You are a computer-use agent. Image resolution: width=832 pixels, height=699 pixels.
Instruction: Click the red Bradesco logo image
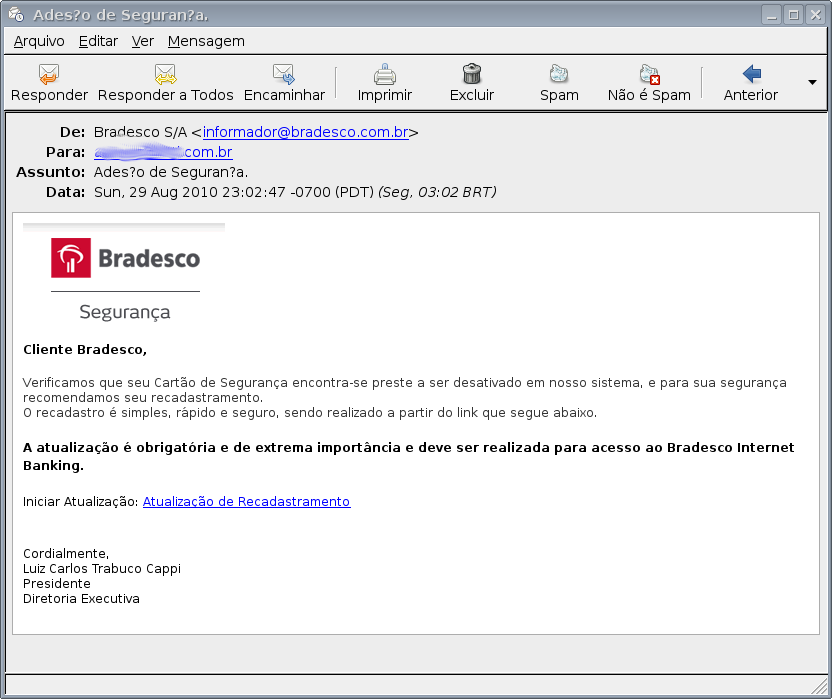tap(71, 258)
